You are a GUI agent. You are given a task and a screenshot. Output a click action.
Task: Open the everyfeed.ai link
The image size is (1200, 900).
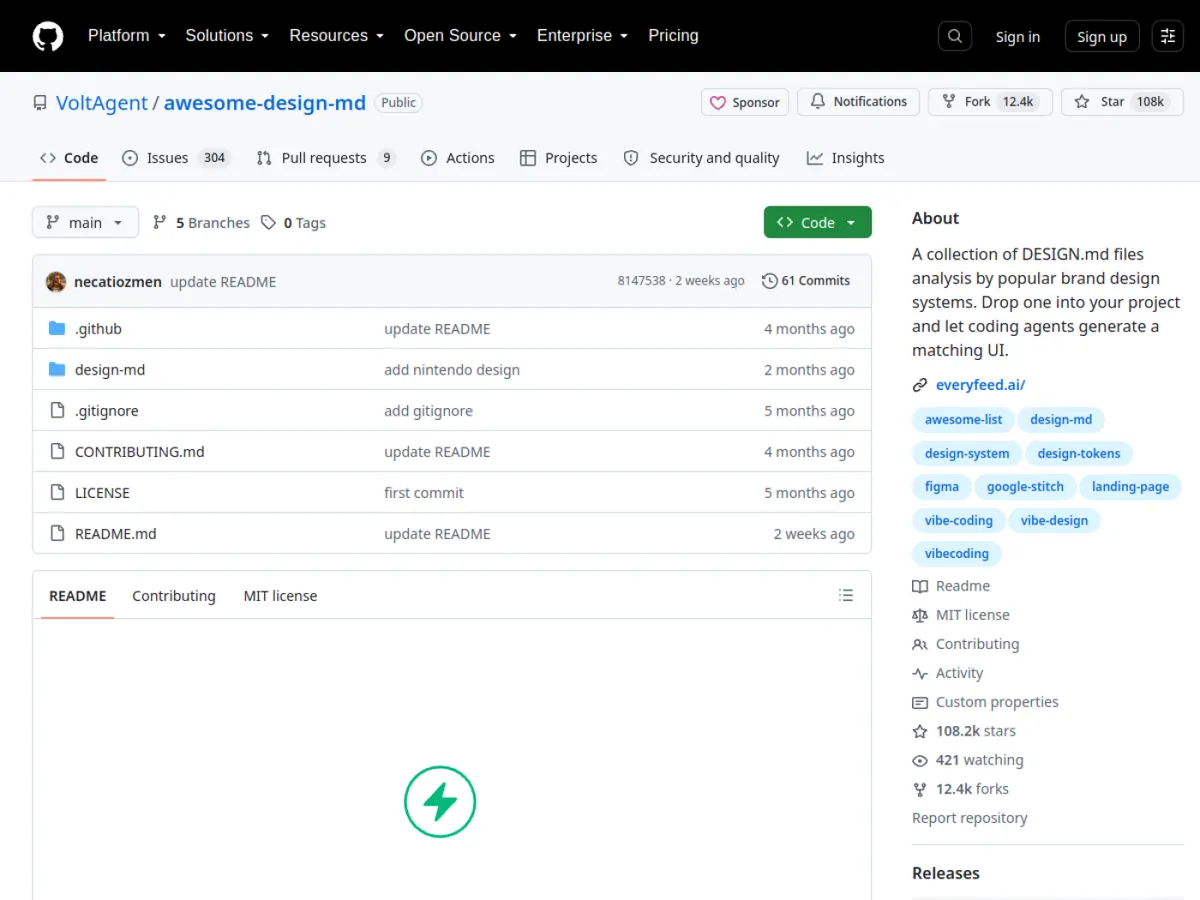(980, 385)
